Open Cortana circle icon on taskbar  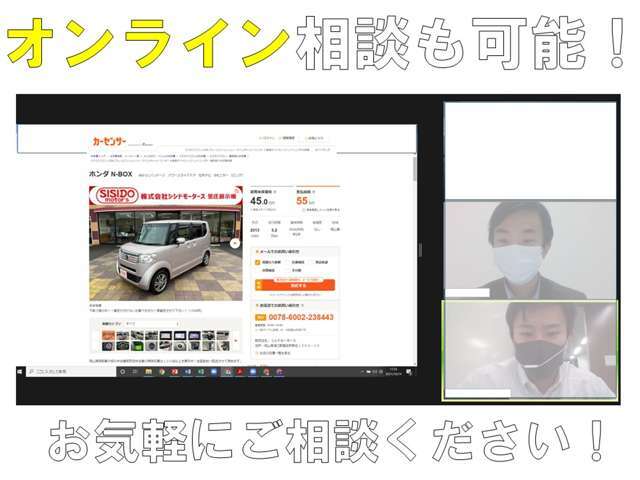(122, 372)
